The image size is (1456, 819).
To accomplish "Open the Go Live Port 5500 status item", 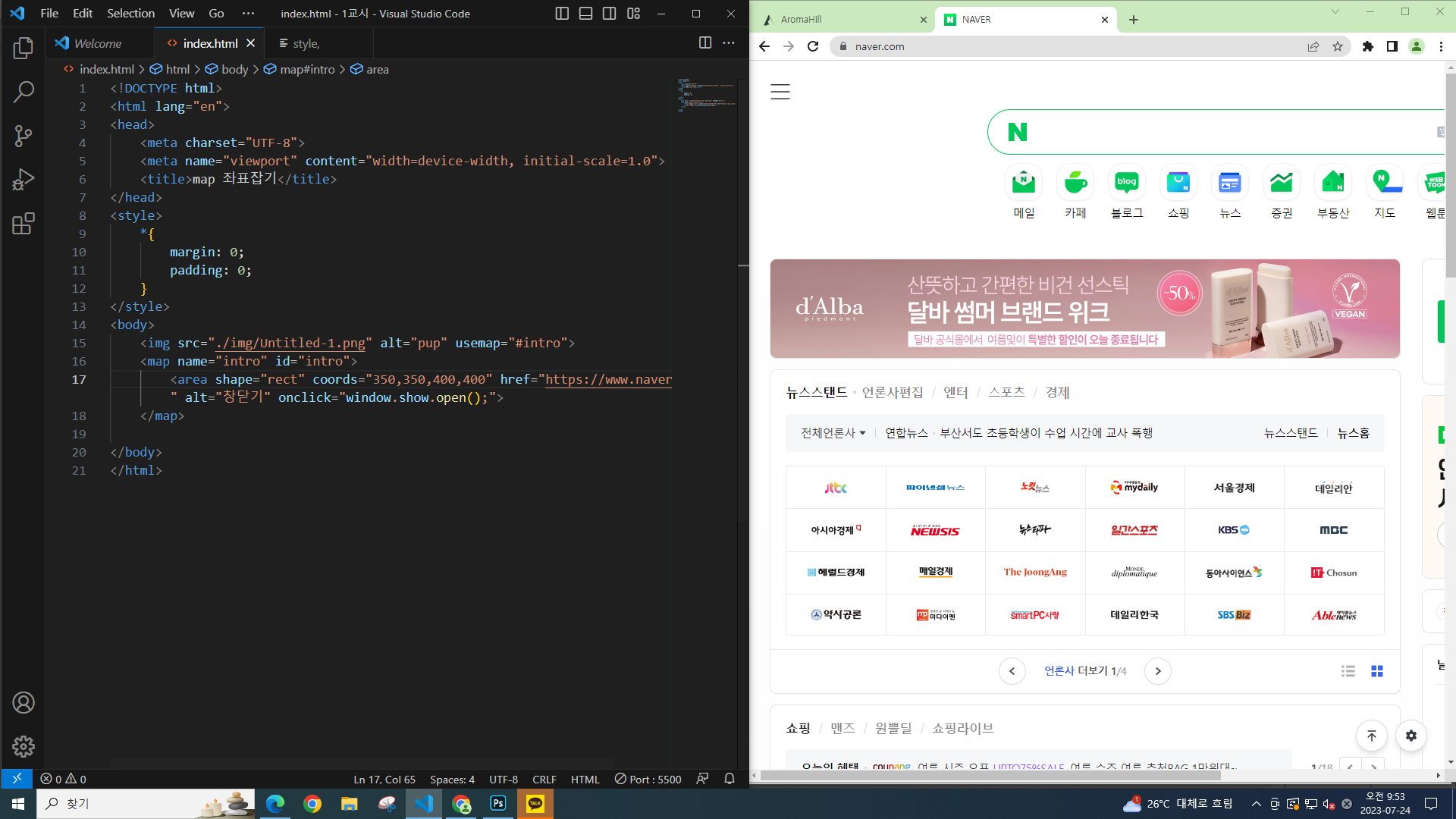I will click(x=648, y=779).
